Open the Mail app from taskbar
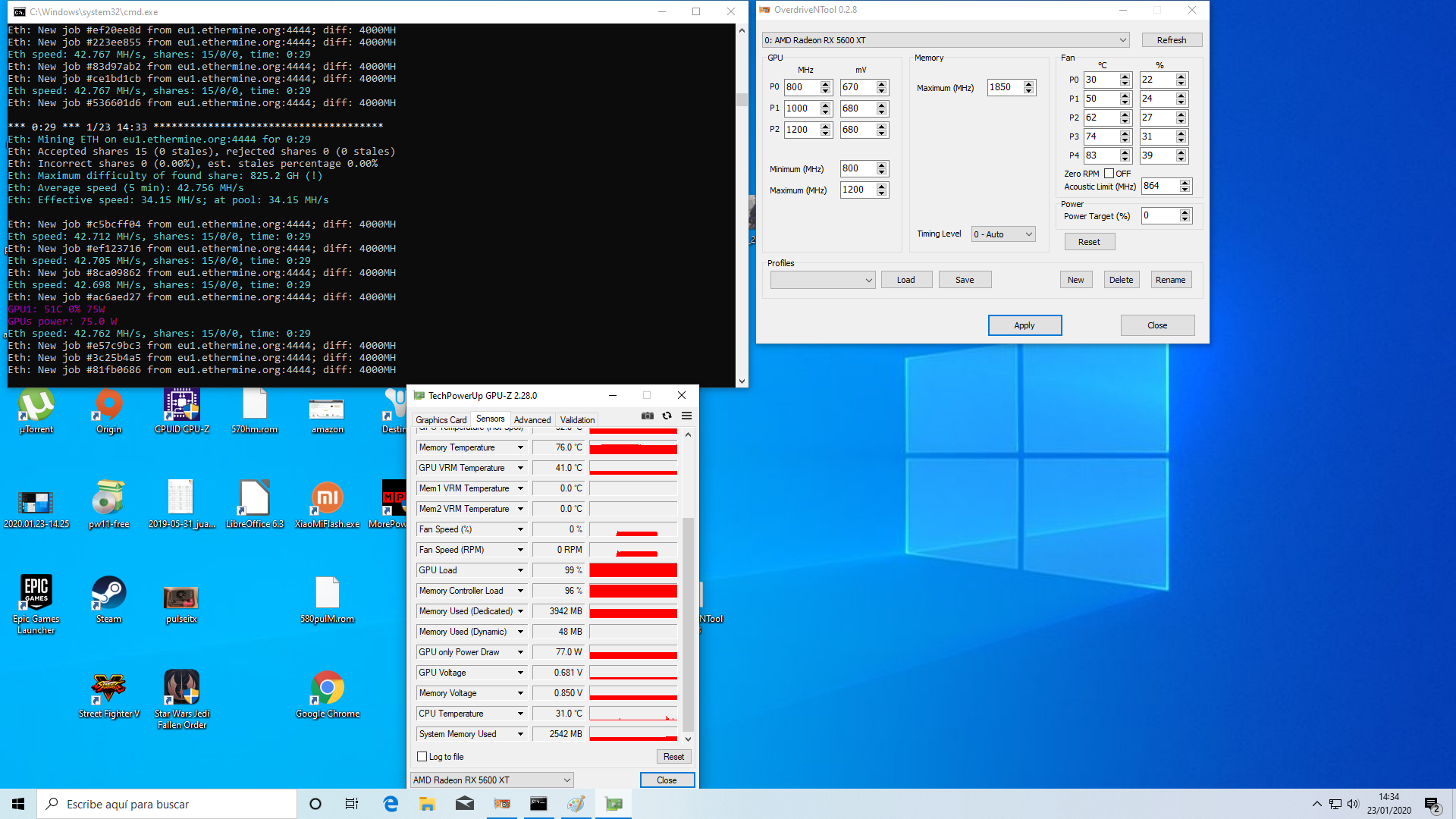This screenshot has height=819, width=1456. [x=465, y=804]
